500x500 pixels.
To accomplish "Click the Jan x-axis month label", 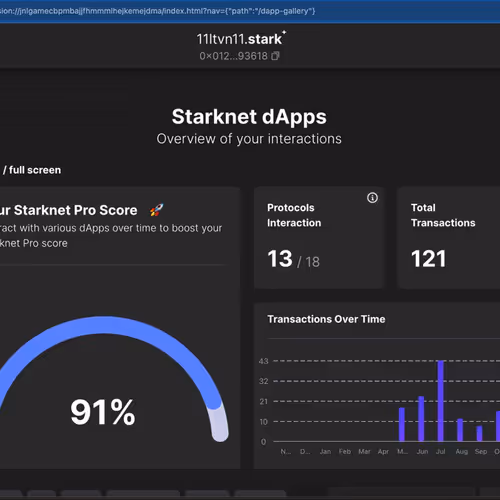I will tap(325, 452).
